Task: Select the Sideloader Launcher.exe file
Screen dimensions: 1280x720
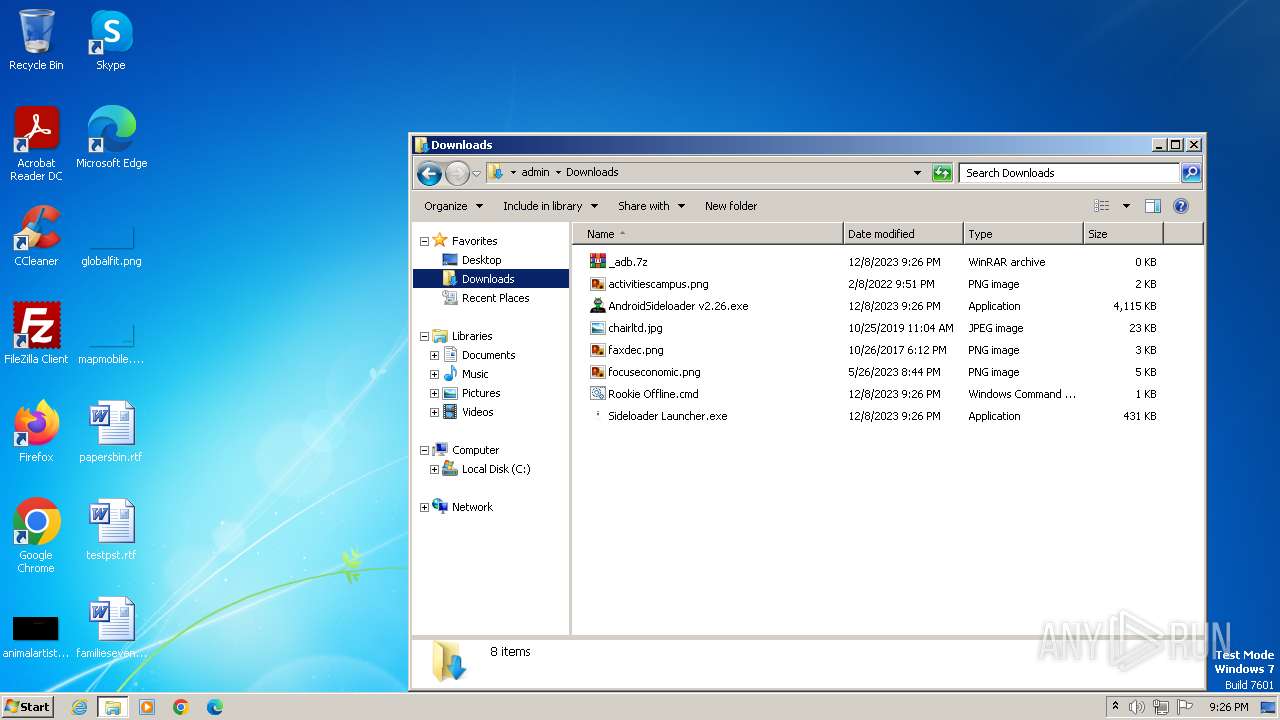Action: [667, 416]
